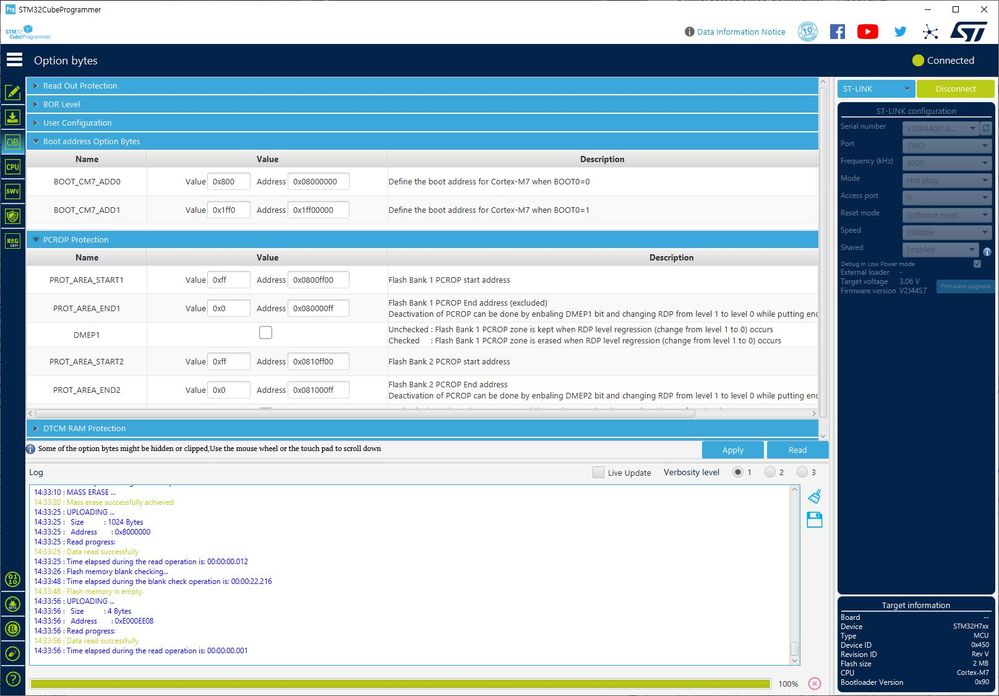999x696 pixels.
Task: Open the YouTube icon link
Action: click(868, 31)
